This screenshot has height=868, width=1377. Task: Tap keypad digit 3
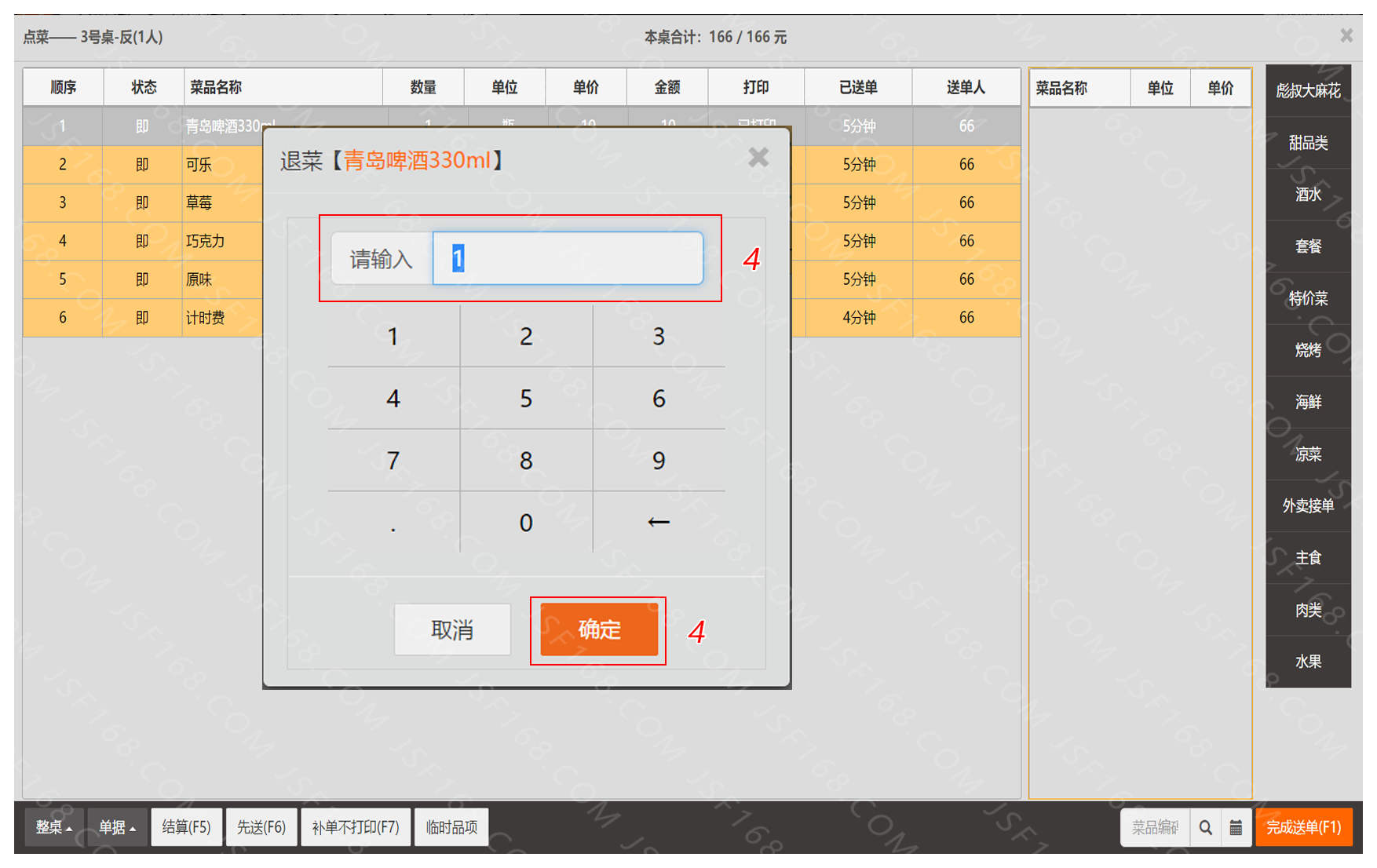click(659, 337)
